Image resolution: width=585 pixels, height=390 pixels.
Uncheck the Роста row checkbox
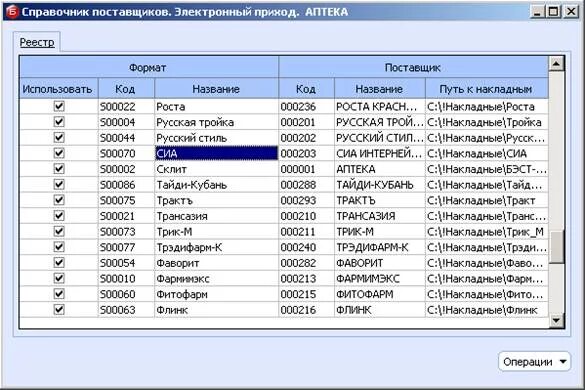point(59,106)
